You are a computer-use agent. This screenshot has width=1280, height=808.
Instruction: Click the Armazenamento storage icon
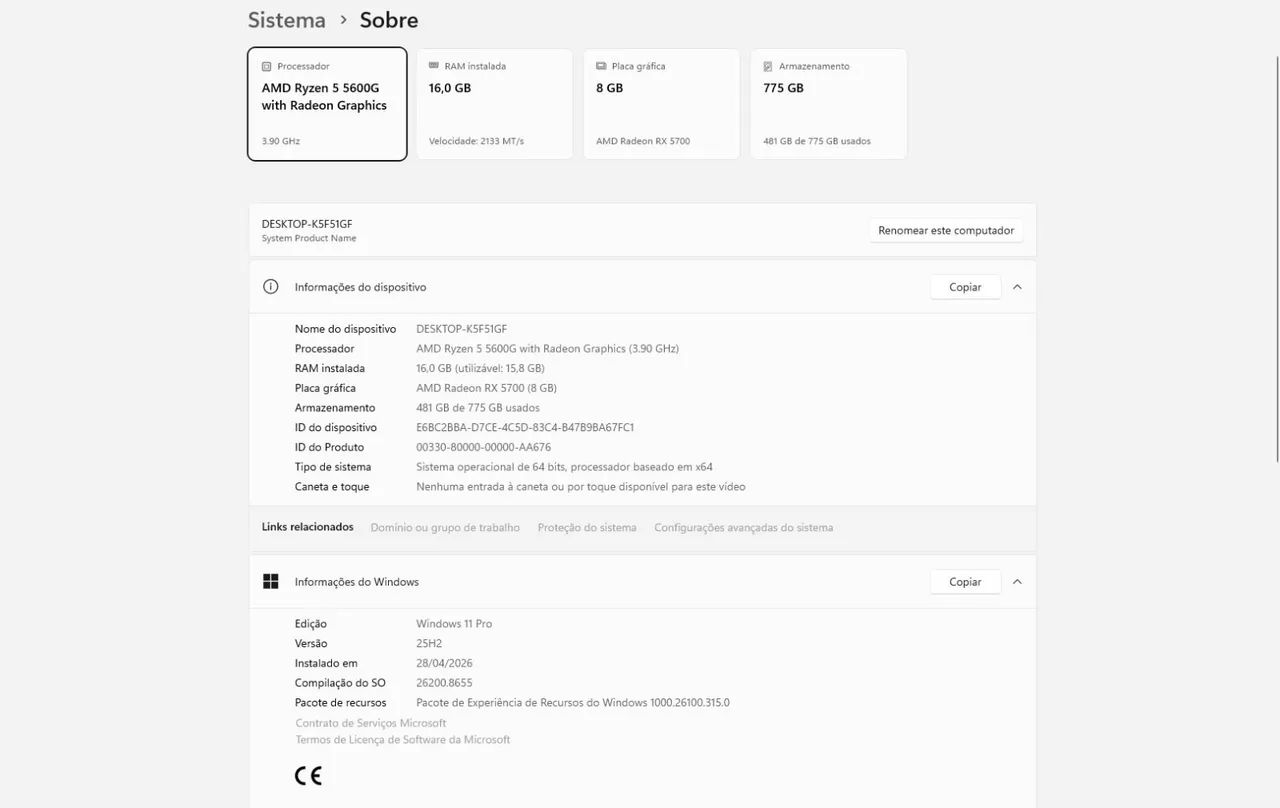click(768, 66)
